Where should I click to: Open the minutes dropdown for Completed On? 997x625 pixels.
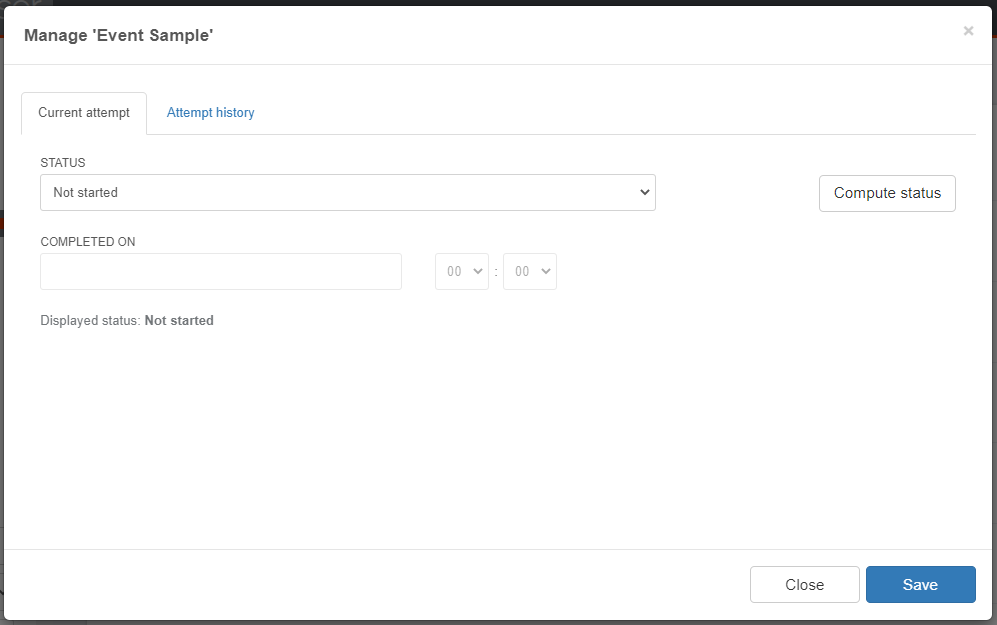530,271
